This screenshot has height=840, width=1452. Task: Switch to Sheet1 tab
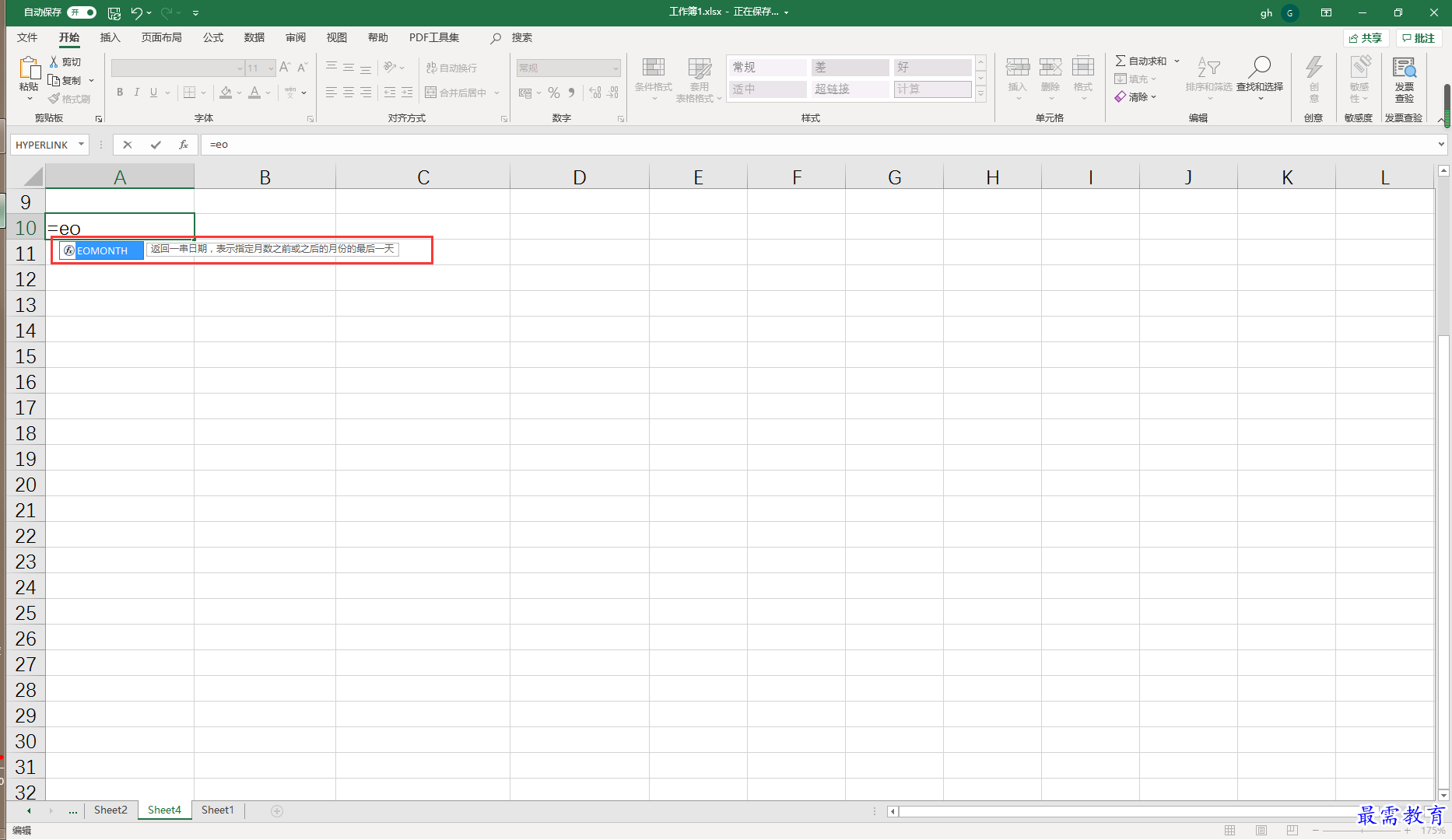(x=217, y=810)
